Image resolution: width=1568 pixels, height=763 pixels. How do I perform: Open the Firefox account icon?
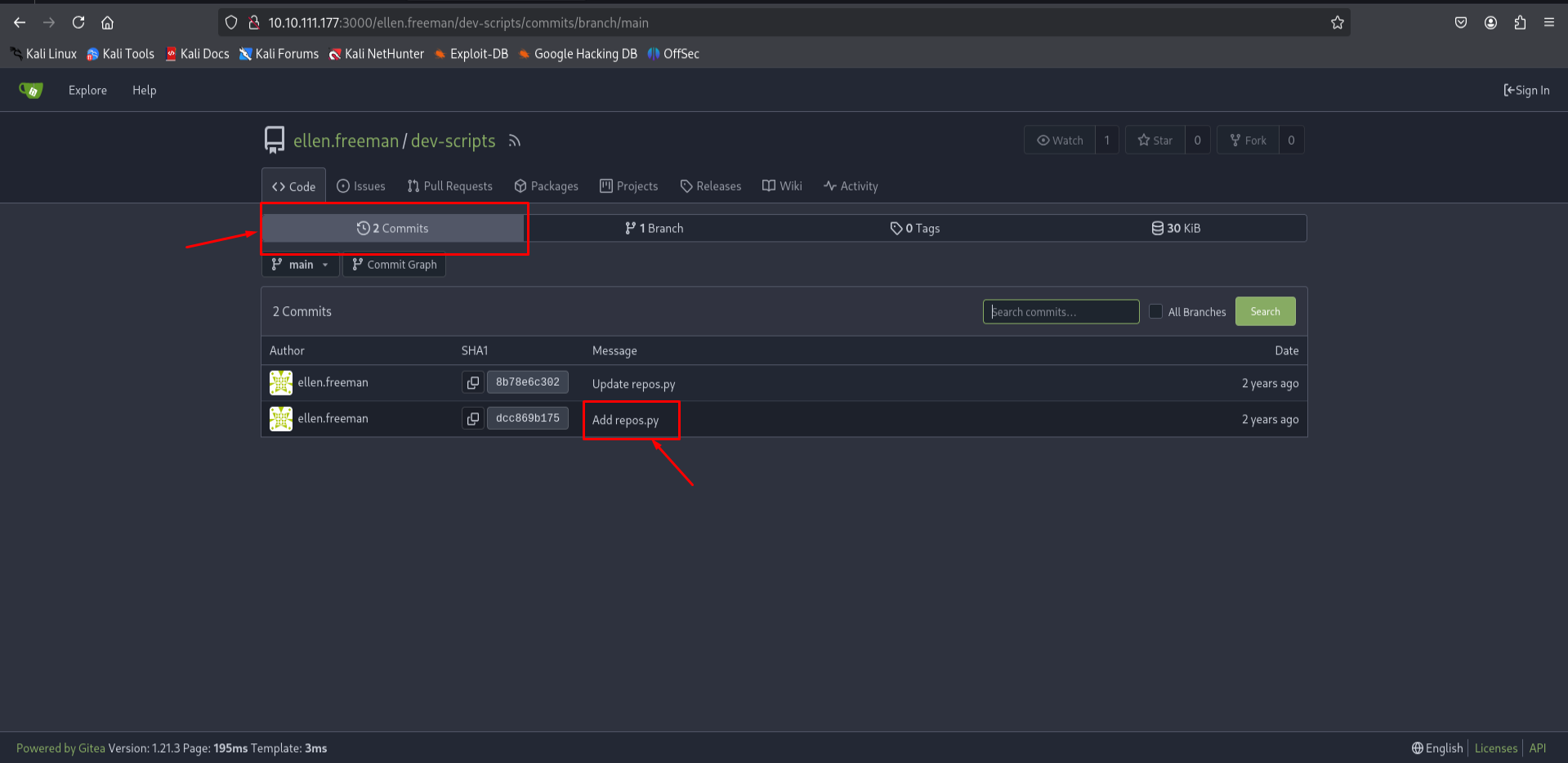pos(1490,23)
